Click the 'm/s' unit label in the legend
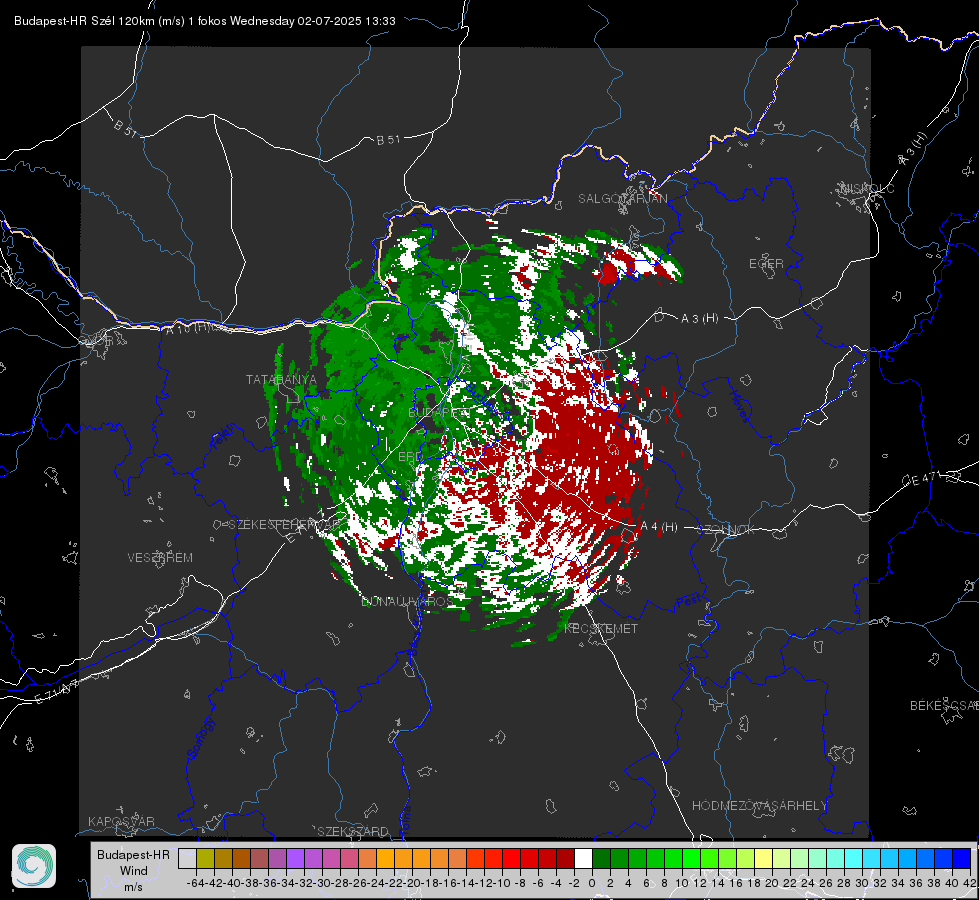979x900 pixels. pos(134,886)
